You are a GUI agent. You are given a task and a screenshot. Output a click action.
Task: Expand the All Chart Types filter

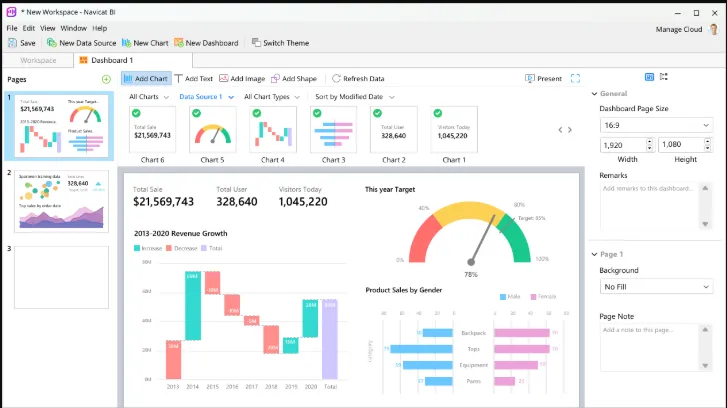pyautogui.click(x=272, y=97)
